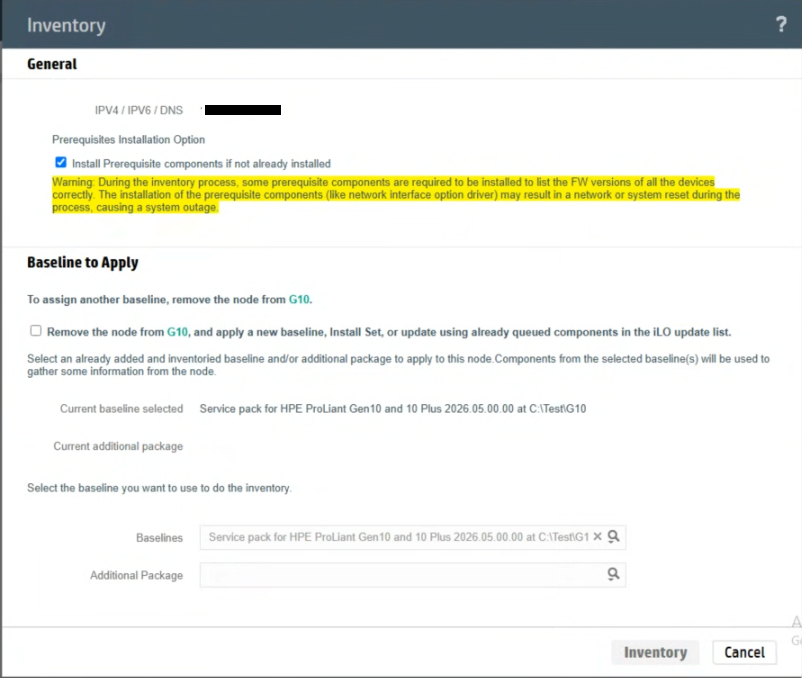Click the 'Inventory' dialog title
The image size is (802, 678).
click(x=66, y=25)
